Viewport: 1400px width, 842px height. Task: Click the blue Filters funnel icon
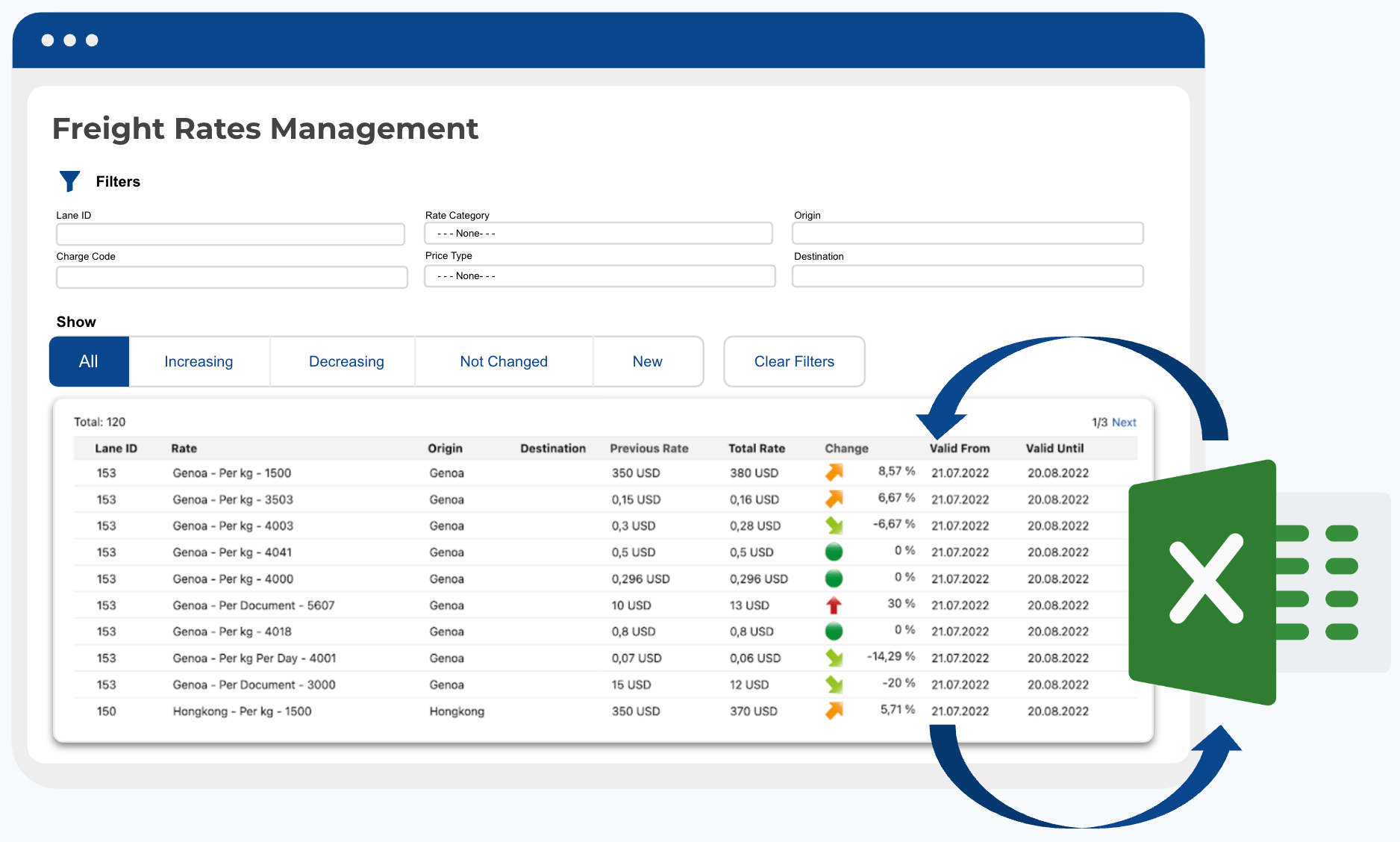(69, 181)
